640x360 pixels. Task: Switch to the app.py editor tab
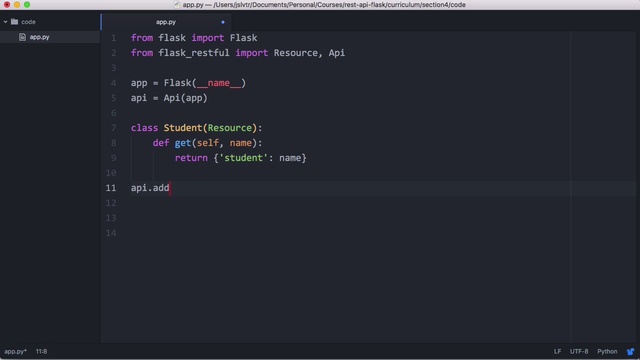[x=166, y=22]
